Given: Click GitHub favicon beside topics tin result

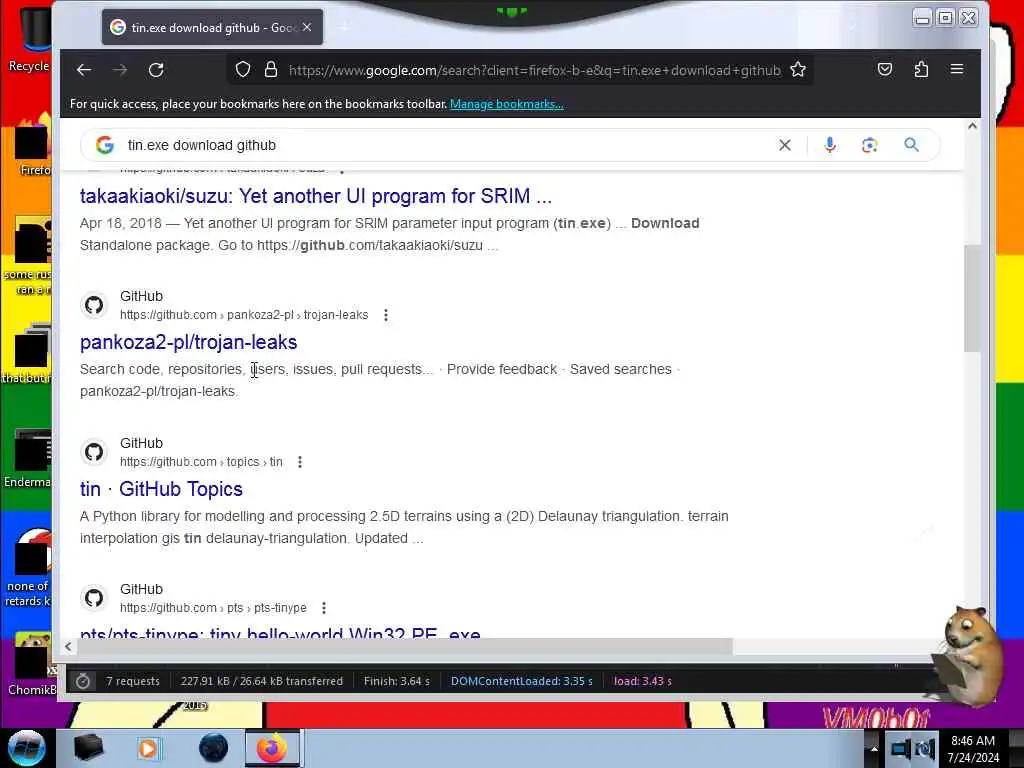Looking at the screenshot, I should point(94,452).
